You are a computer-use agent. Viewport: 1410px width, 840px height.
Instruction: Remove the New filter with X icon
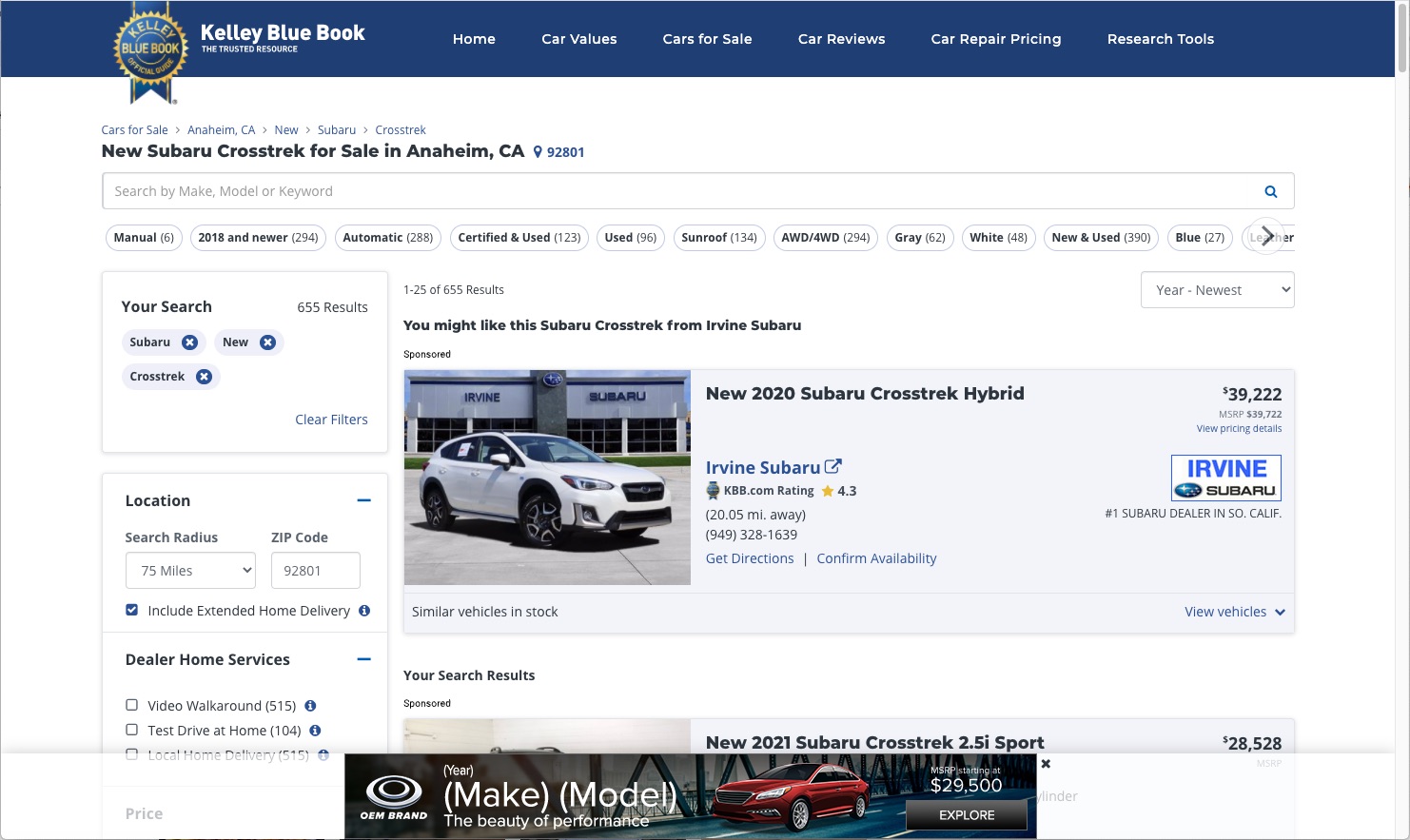(x=267, y=342)
